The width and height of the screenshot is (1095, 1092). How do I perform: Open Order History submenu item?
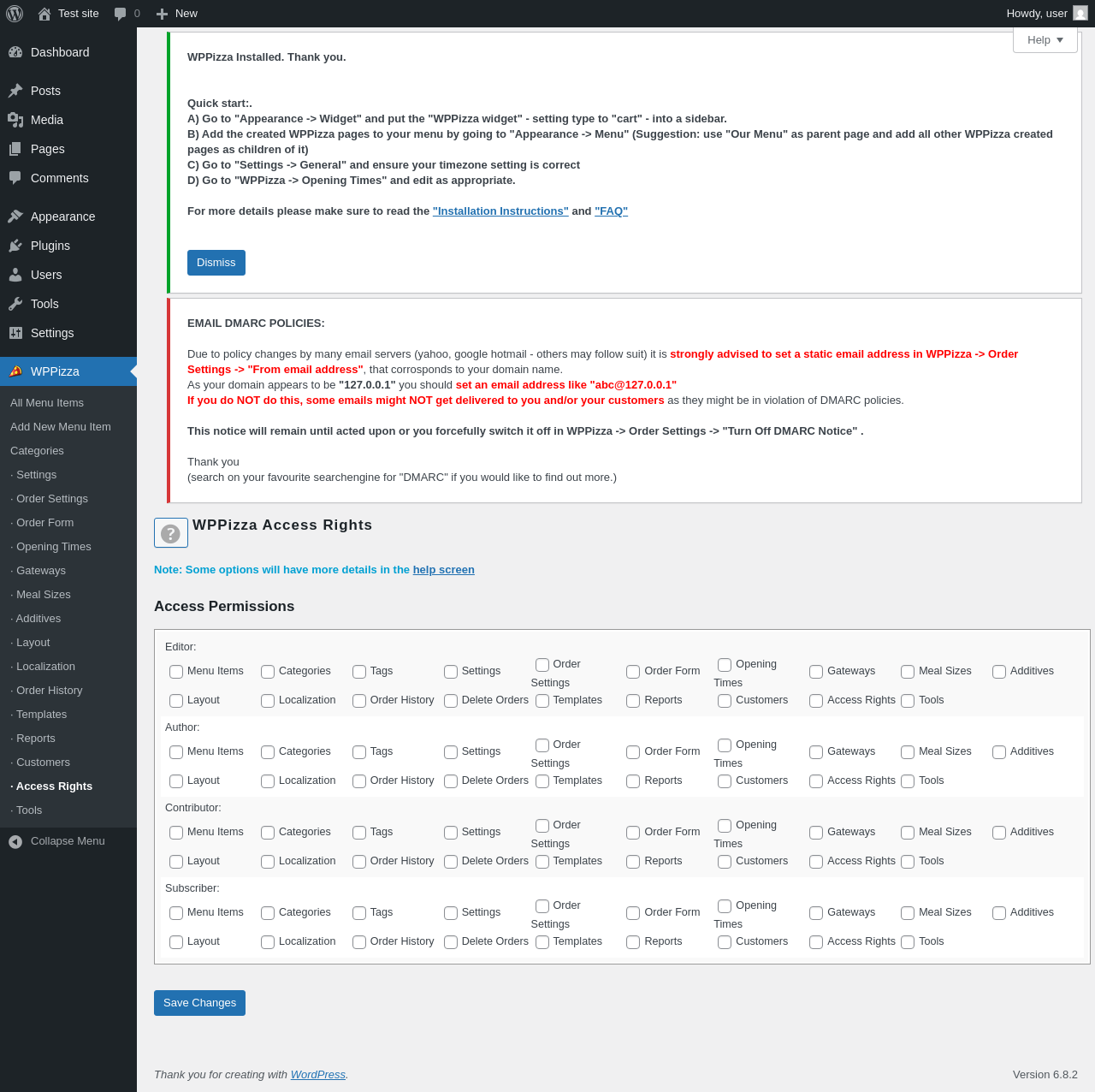[47, 691]
